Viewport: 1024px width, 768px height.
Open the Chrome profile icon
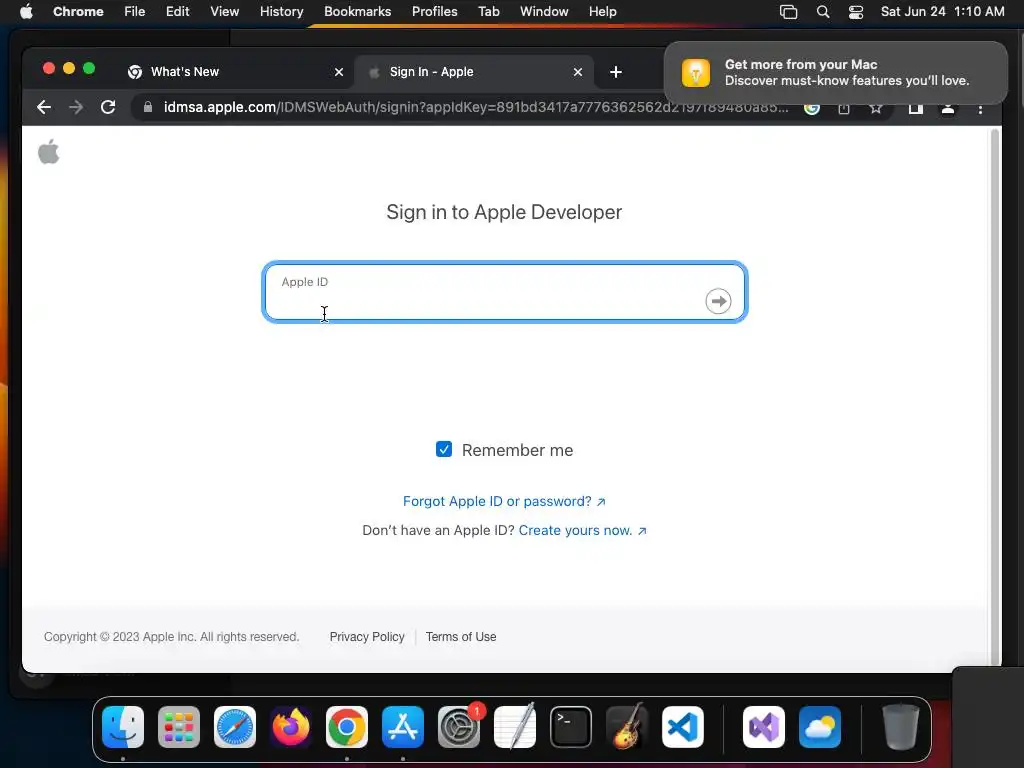[948, 109]
